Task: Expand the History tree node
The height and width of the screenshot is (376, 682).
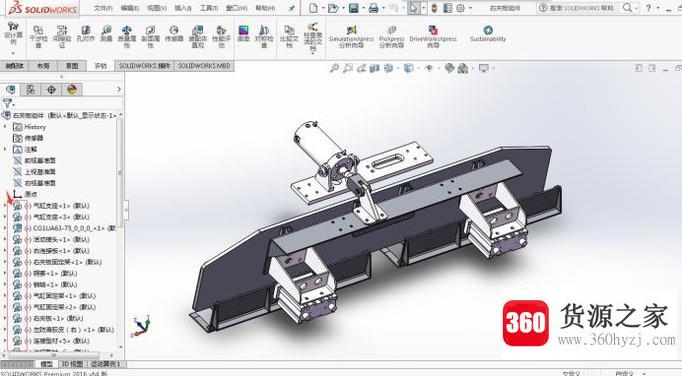Action: [5, 127]
